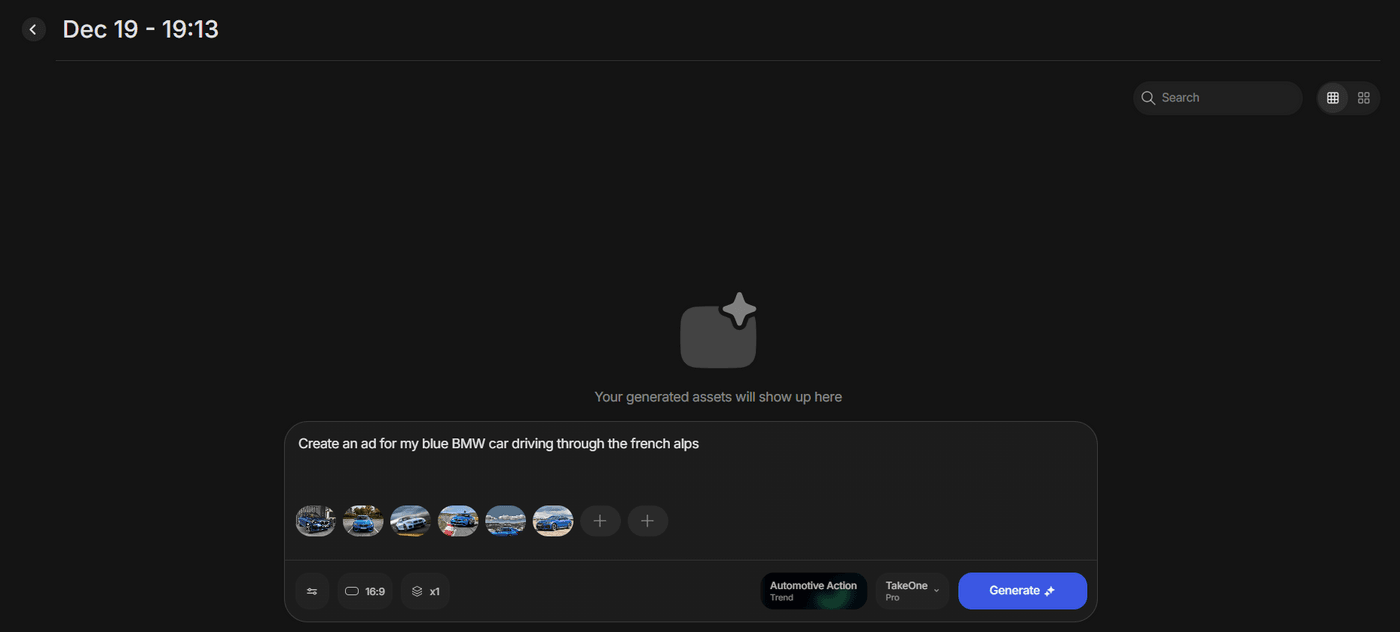This screenshot has width=1400, height=632.
Task: Select the third reference thumbnail with the white car
Action: click(x=410, y=521)
